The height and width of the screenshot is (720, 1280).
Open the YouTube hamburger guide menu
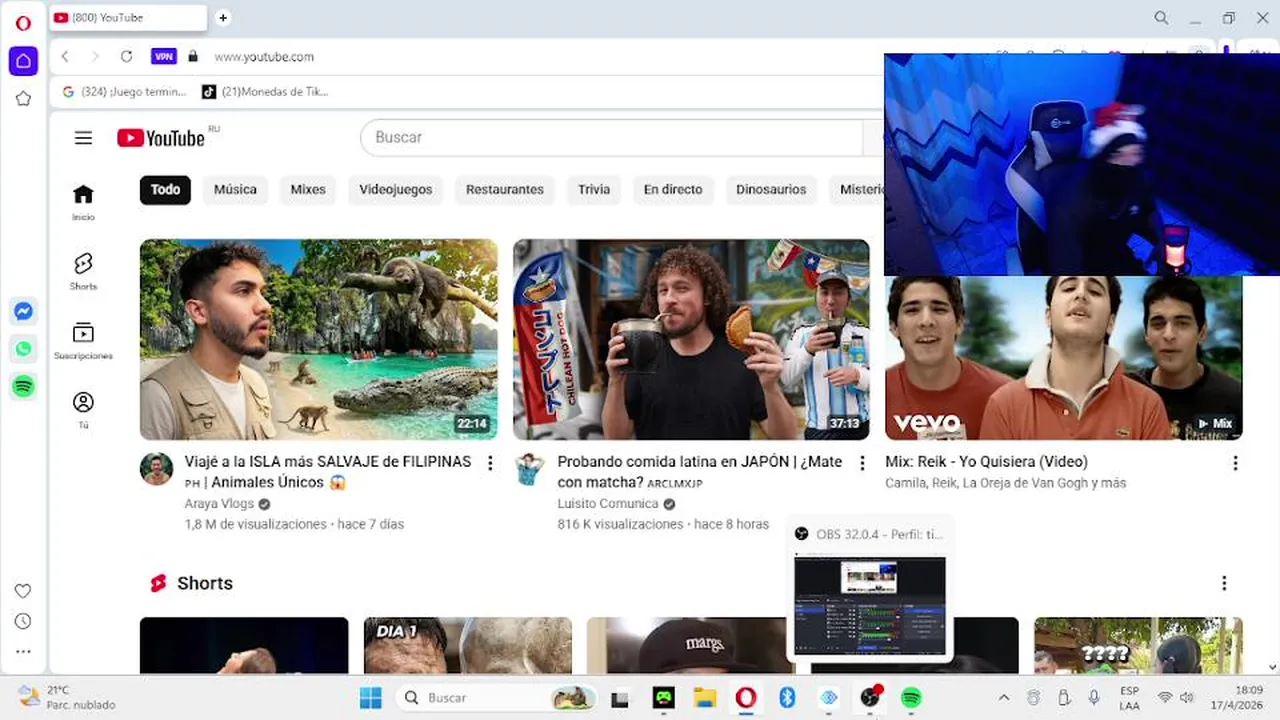83,138
